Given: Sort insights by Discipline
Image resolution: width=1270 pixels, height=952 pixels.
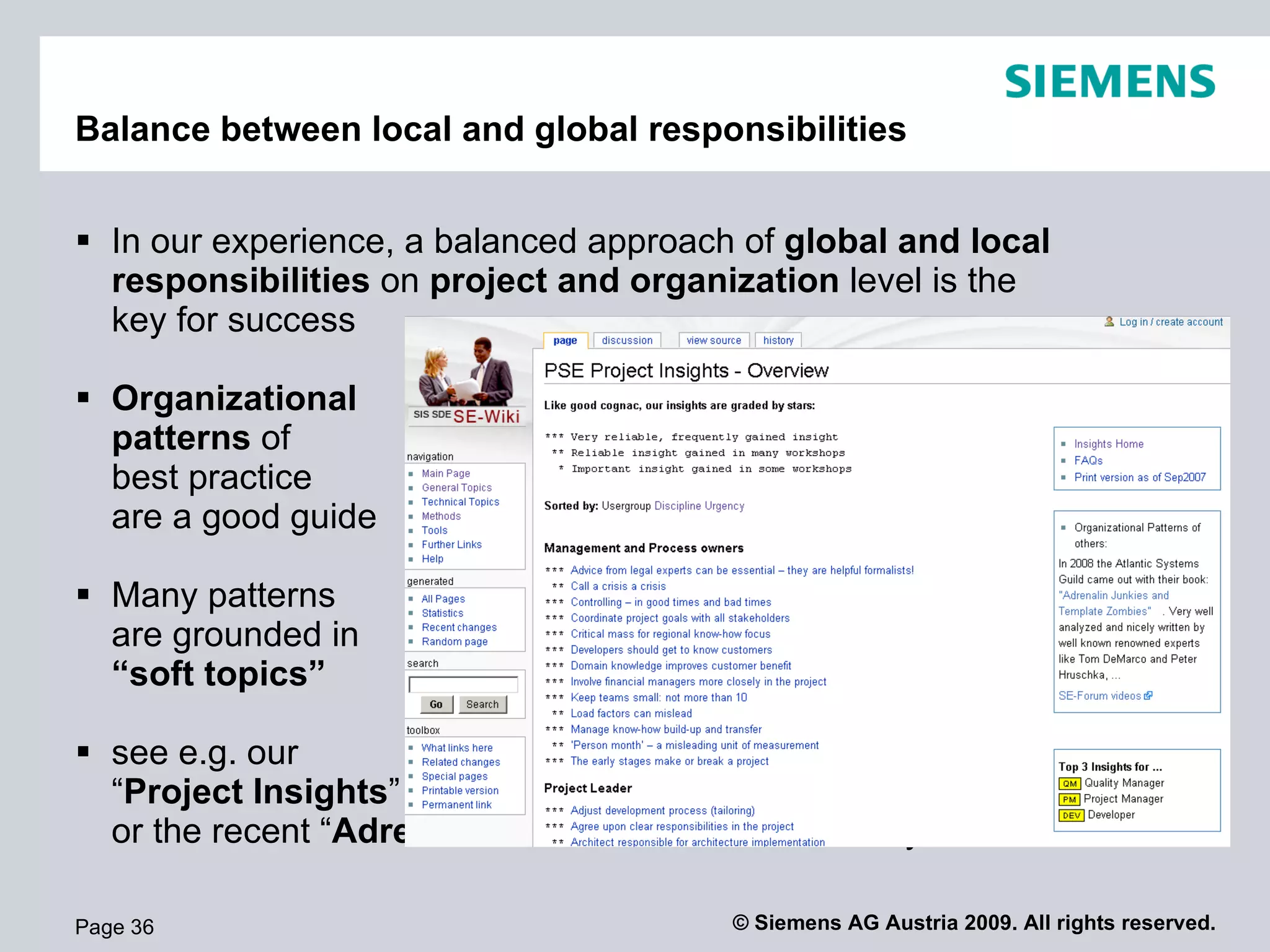Looking at the screenshot, I should (x=677, y=506).
